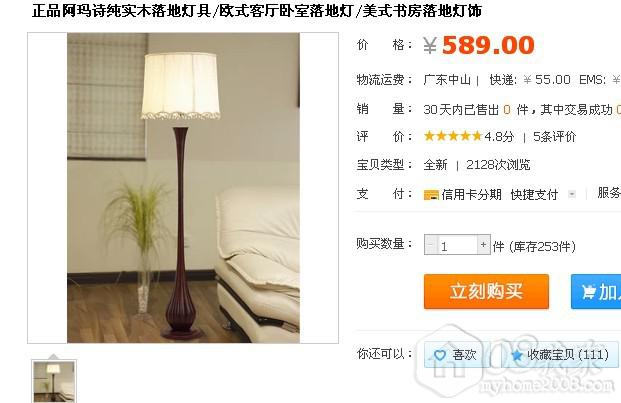Click the credit card icon beside 信用卡分期

431,195
